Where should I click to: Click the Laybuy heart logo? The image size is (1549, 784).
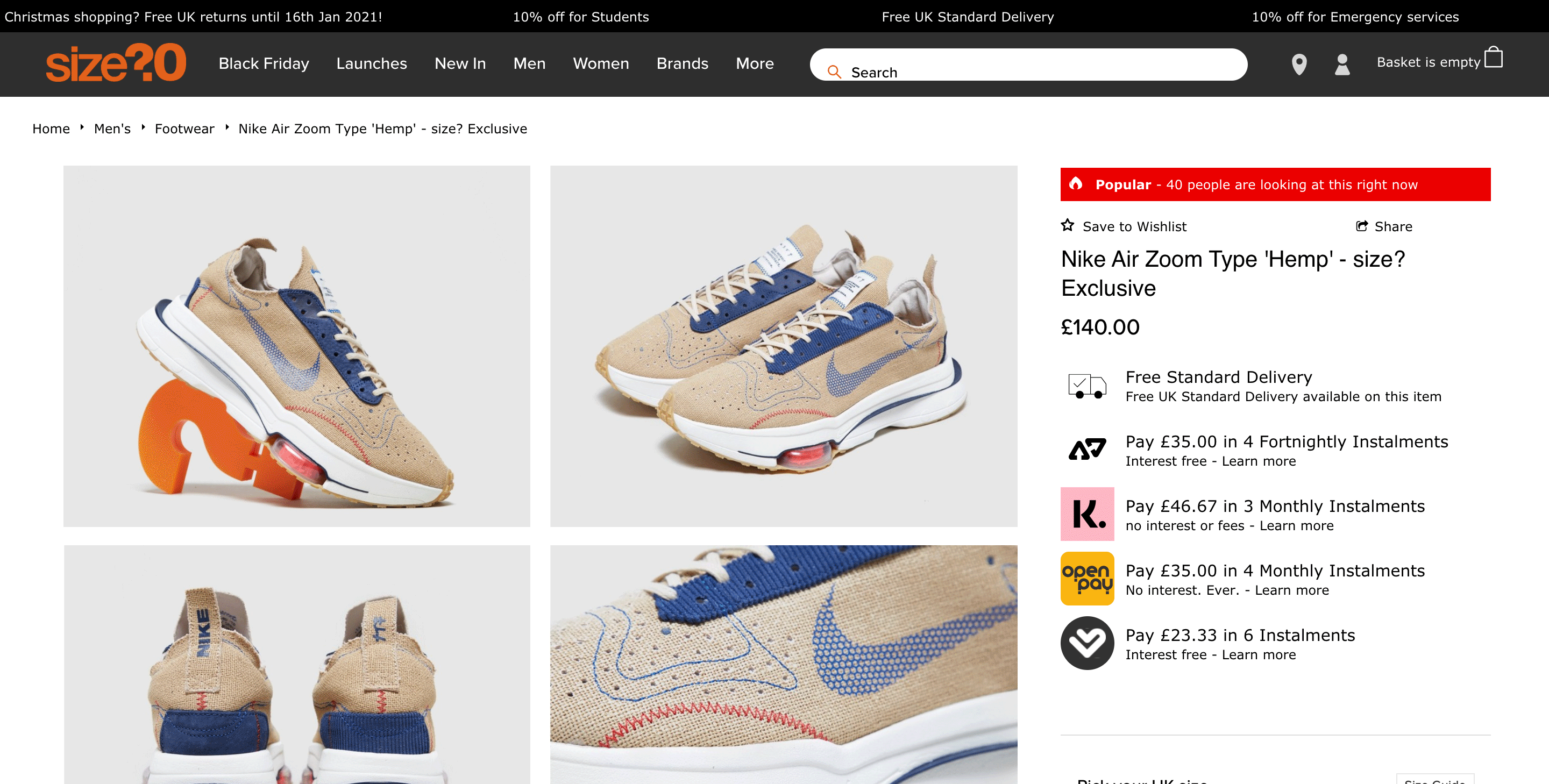[x=1086, y=643]
